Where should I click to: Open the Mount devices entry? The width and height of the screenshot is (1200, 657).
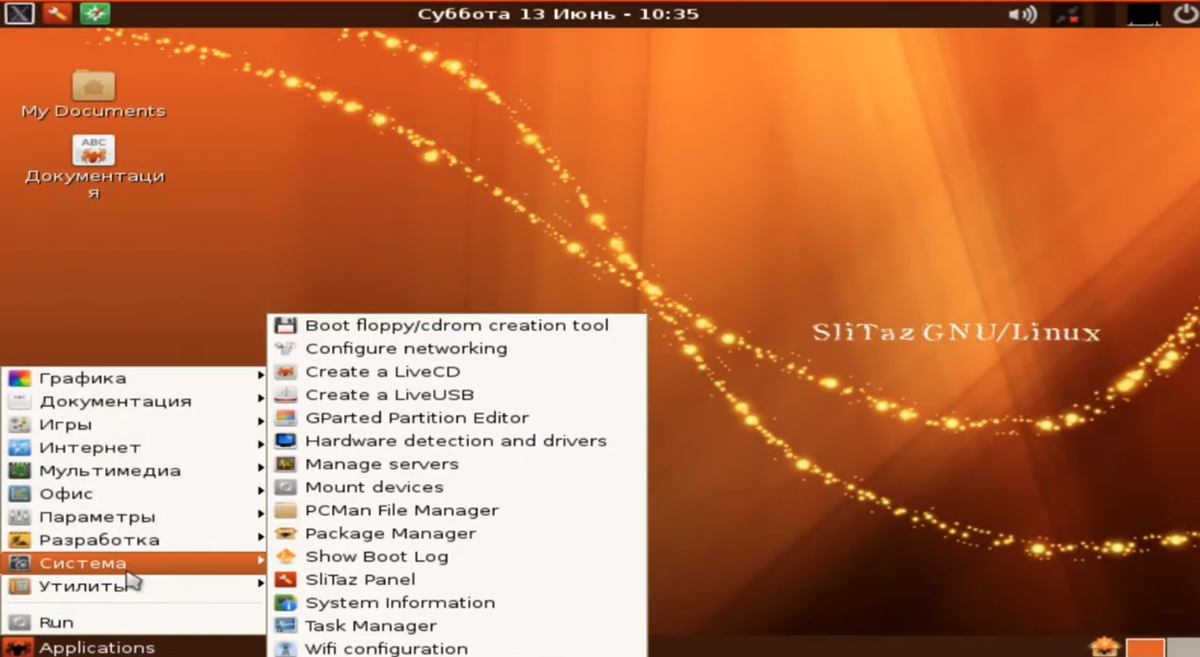click(458, 487)
